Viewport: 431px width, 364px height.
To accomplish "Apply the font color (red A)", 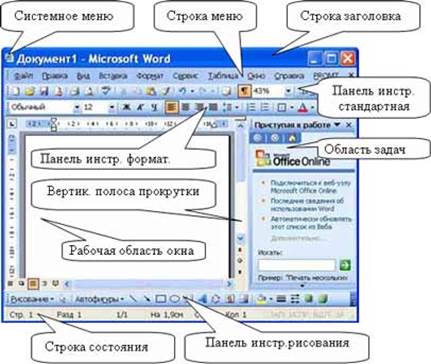I will point(303,108).
